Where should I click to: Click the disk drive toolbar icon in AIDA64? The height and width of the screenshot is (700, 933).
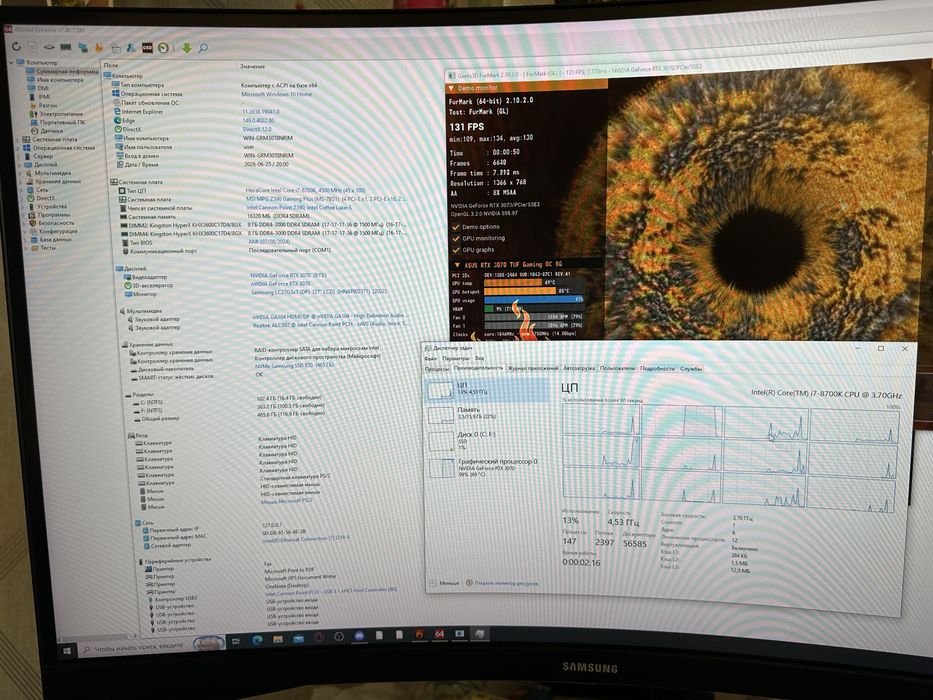[x=49, y=46]
